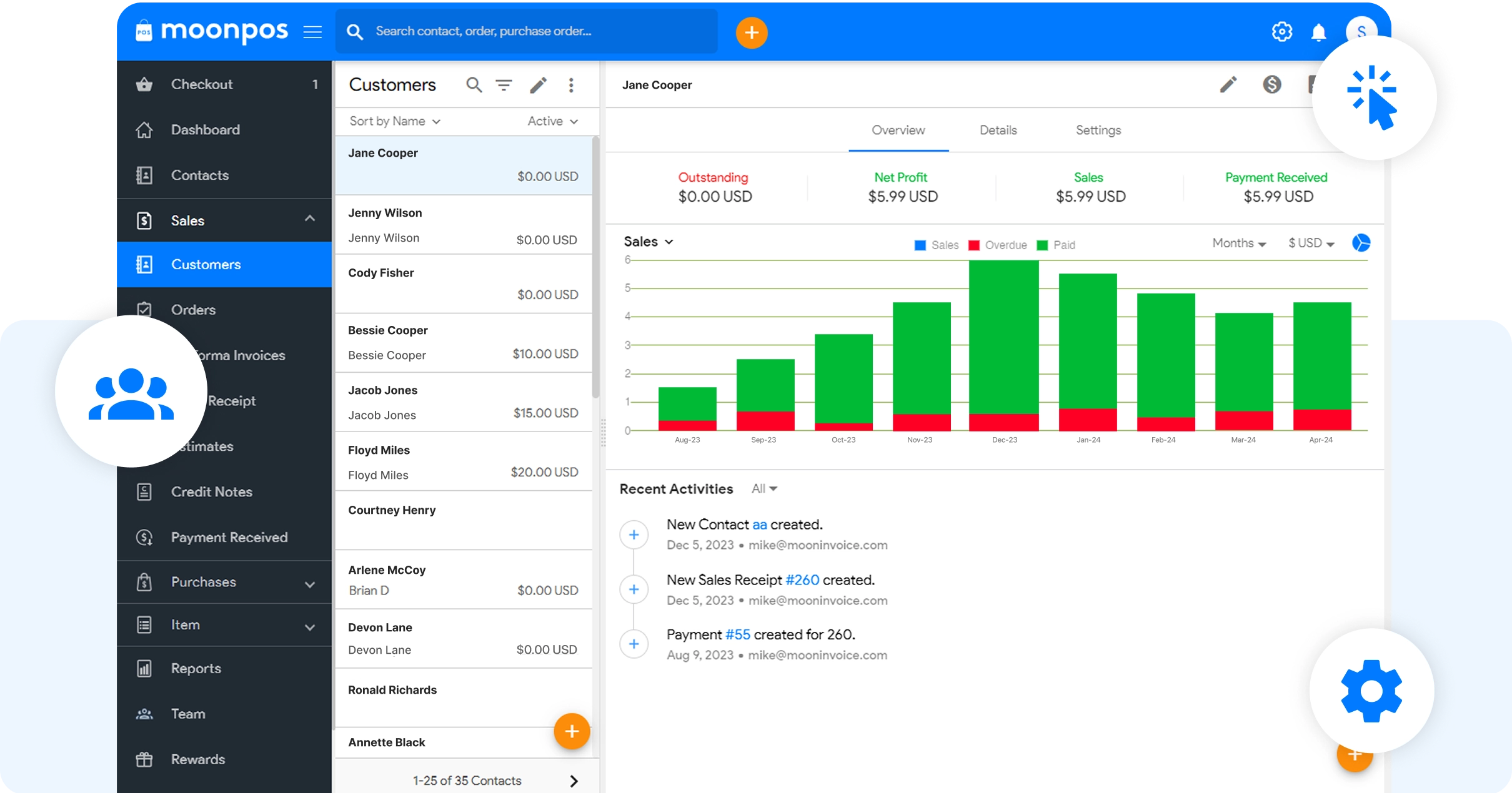
Task: Switch chart to pie view icon
Action: tap(1361, 243)
